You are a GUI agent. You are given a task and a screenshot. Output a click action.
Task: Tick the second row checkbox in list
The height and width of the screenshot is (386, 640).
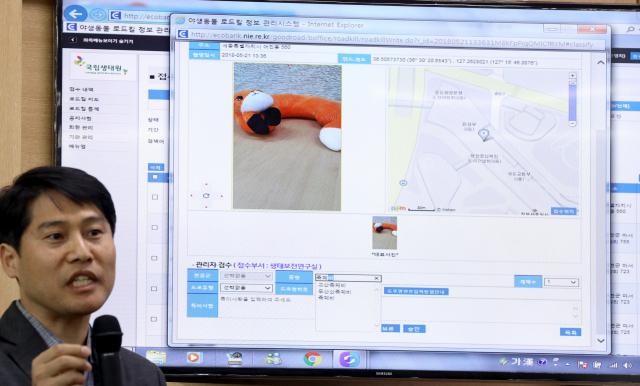point(155,228)
